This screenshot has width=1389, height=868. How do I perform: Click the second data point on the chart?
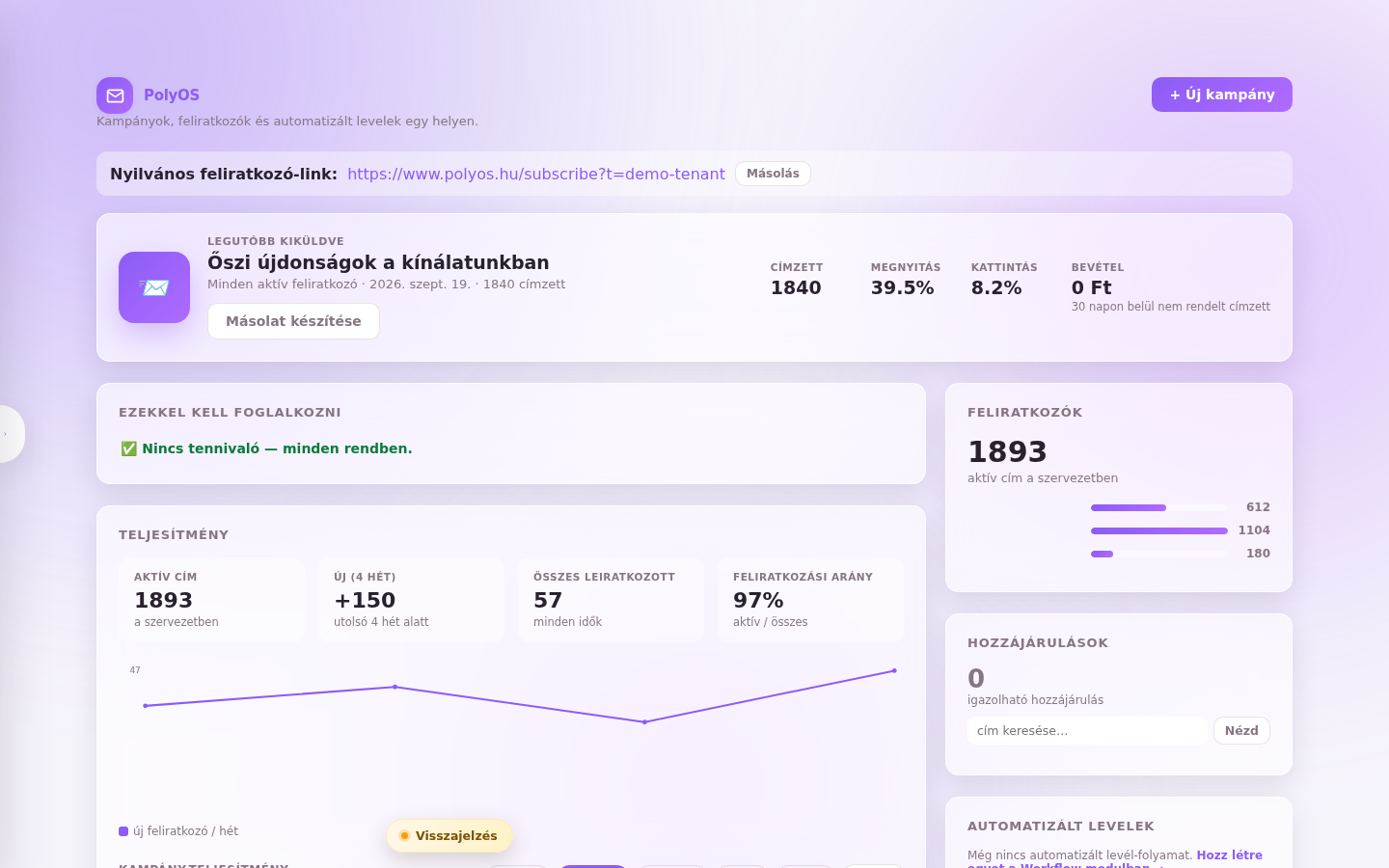[x=395, y=687]
